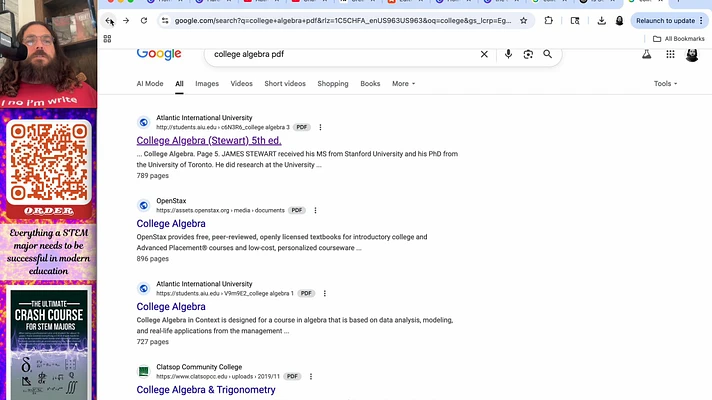Select the All results tab
Screen dimensions: 712x400
(x=179, y=84)
